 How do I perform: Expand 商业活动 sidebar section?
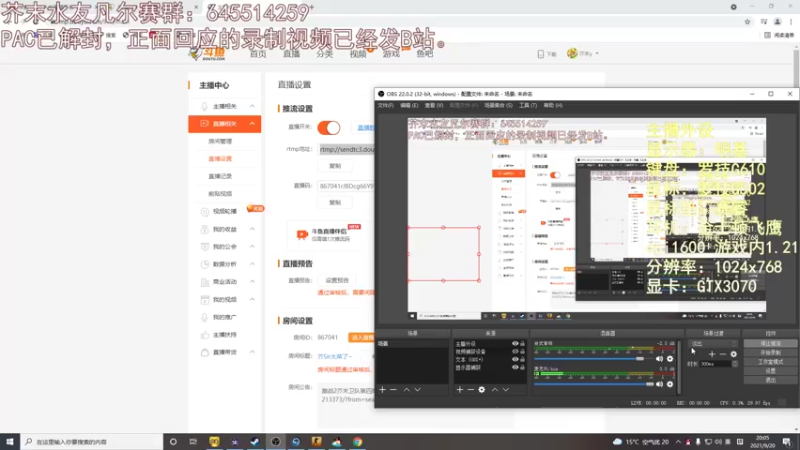[x=252, y=282]
